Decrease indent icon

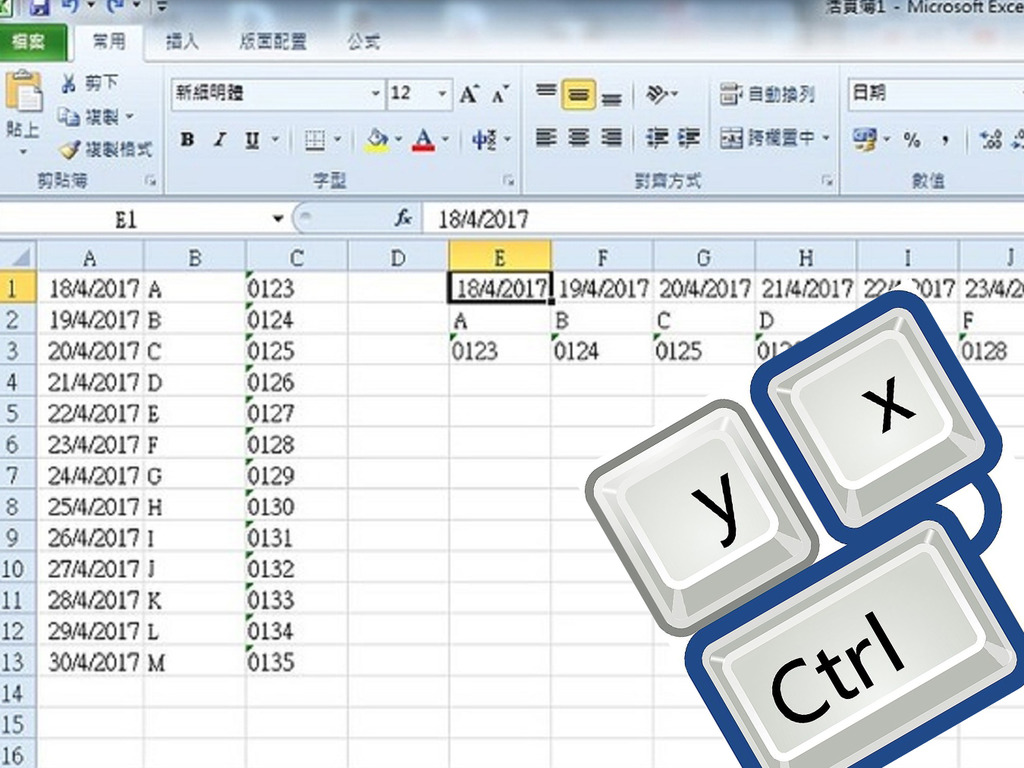click(656, 138)
